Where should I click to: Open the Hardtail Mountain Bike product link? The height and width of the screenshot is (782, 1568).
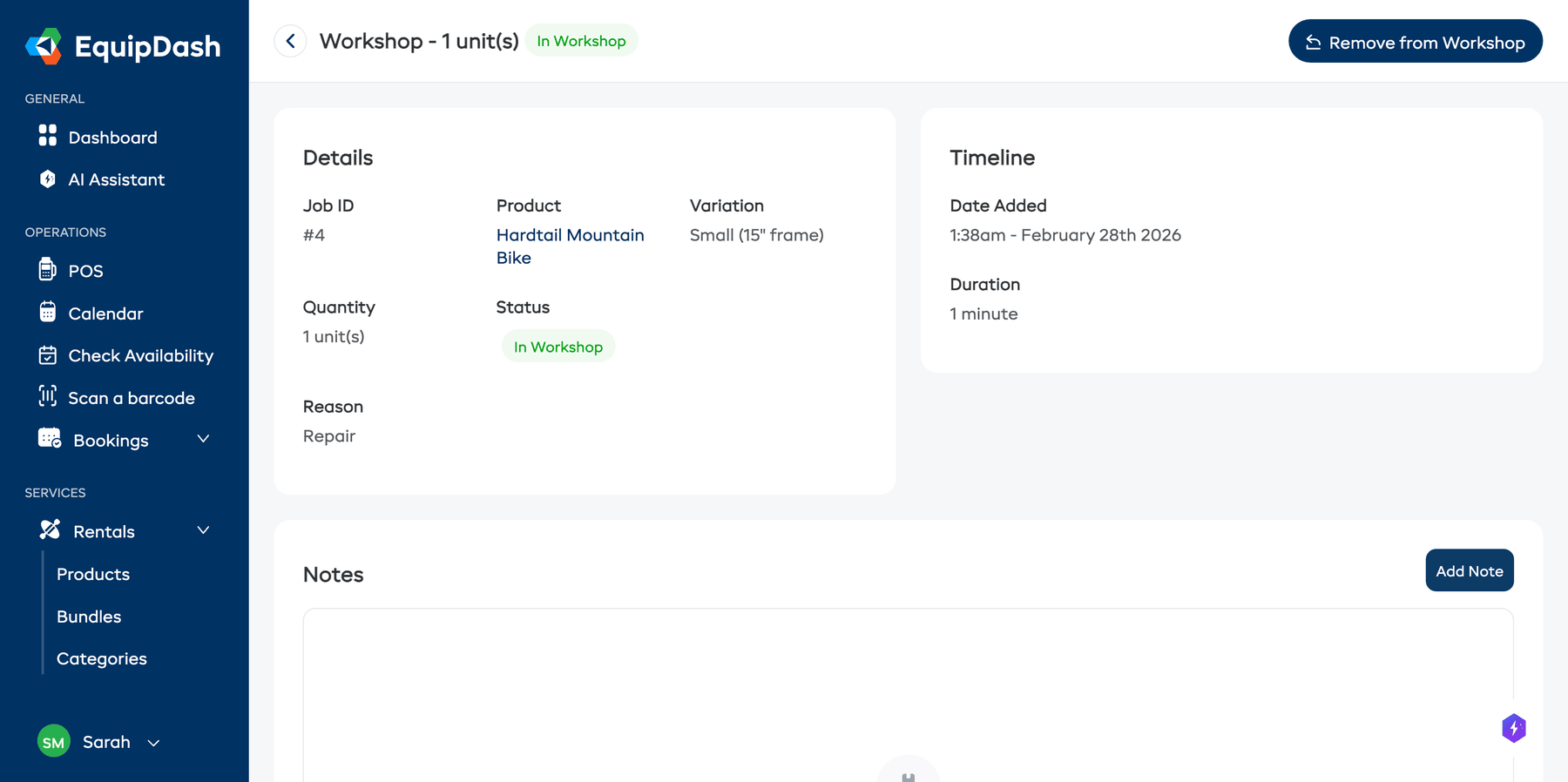click(x=570, y=246)
